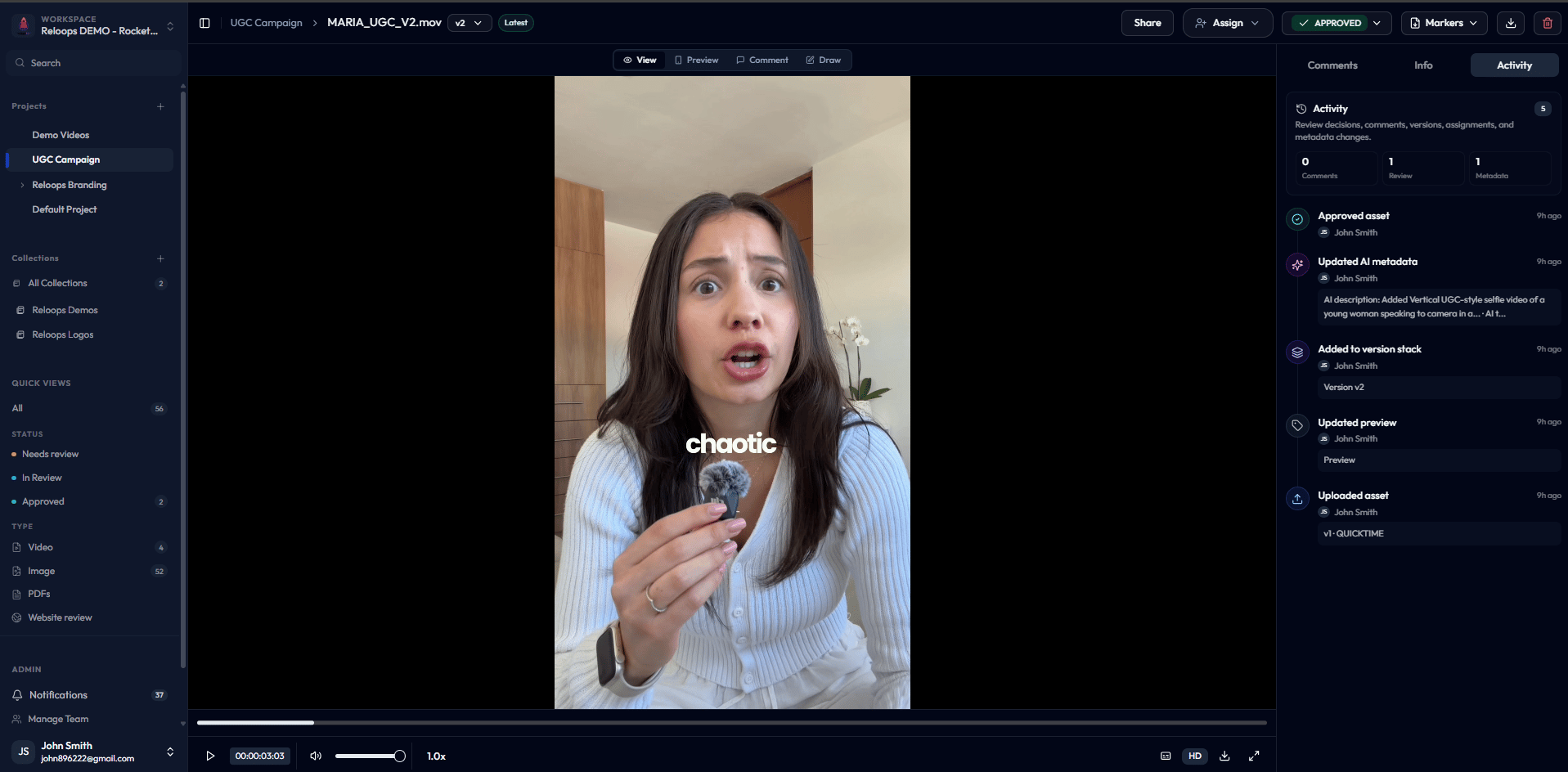The width and height of the screenshot is (1568, 772).
Task: Switch to Draw mode
Action: (x=824, y=60)
